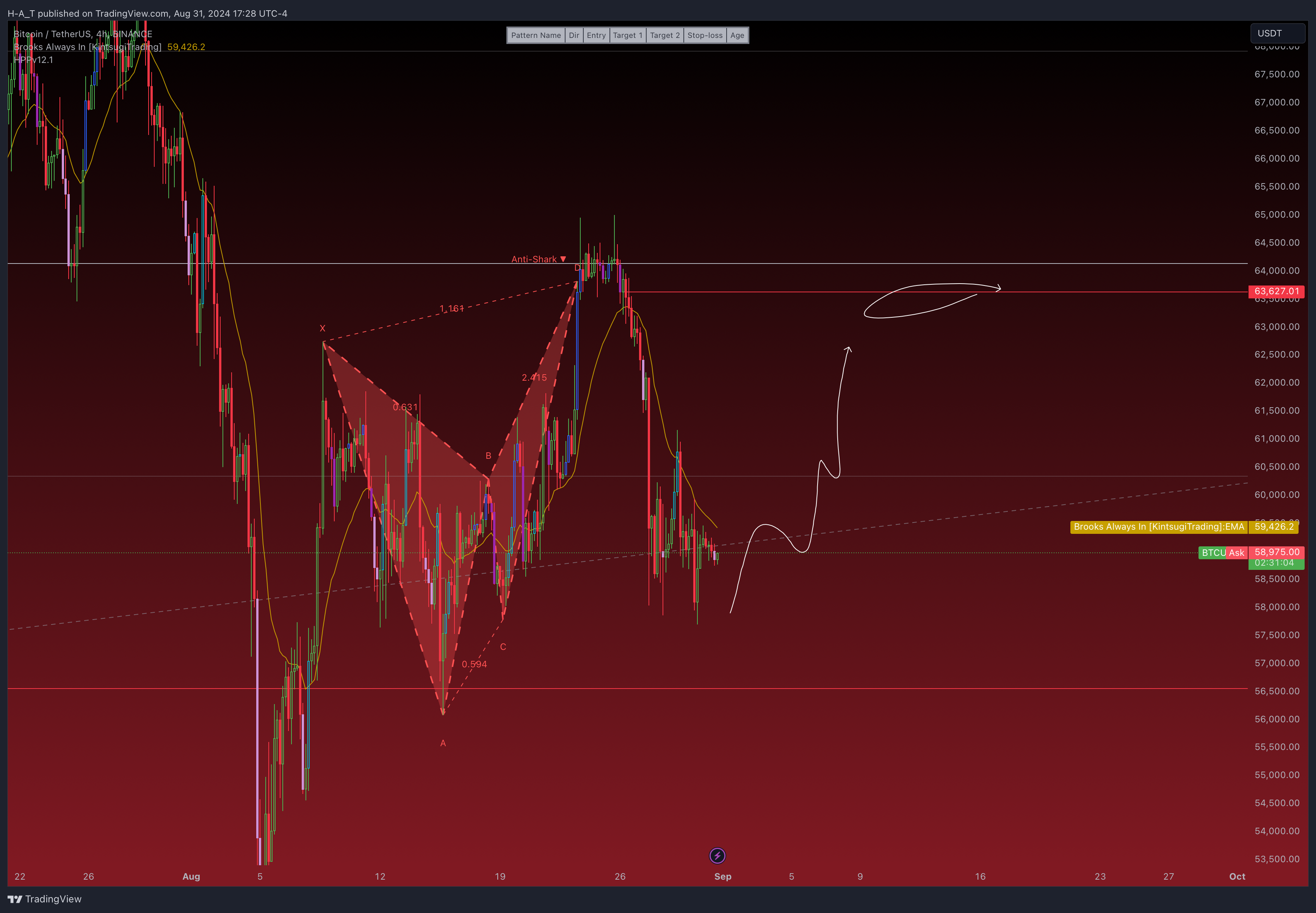The height and width of the screenshot is (913, 1316).
Task: Click the 23 date label on time axis
Action: 1100,876
